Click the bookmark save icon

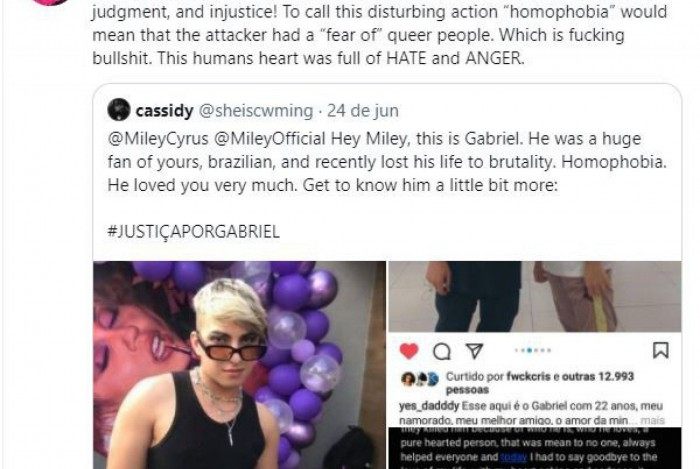point(660,350)
